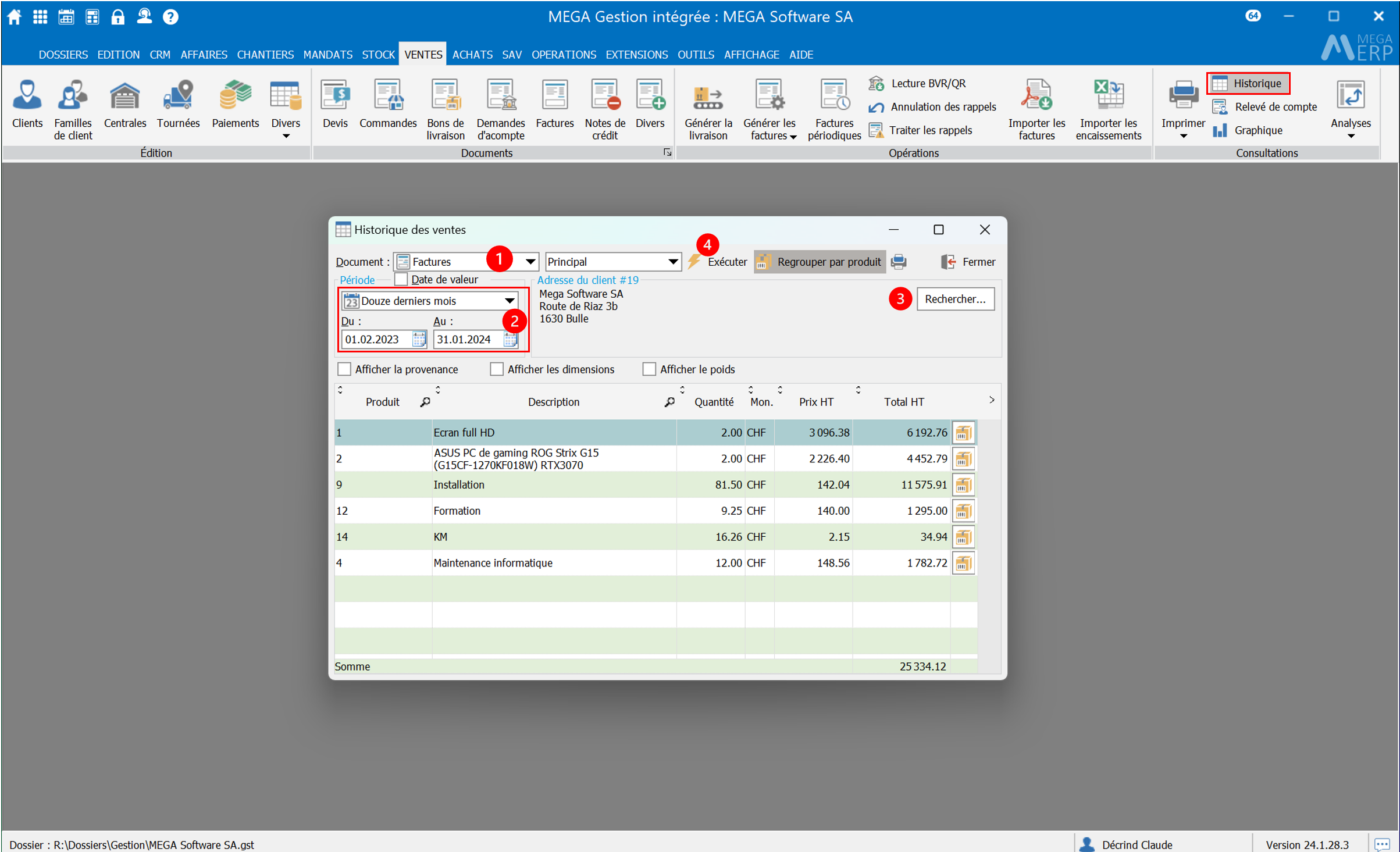Click Importer les encaissements
1400x852 pixels.
[x=1109, y=110]
